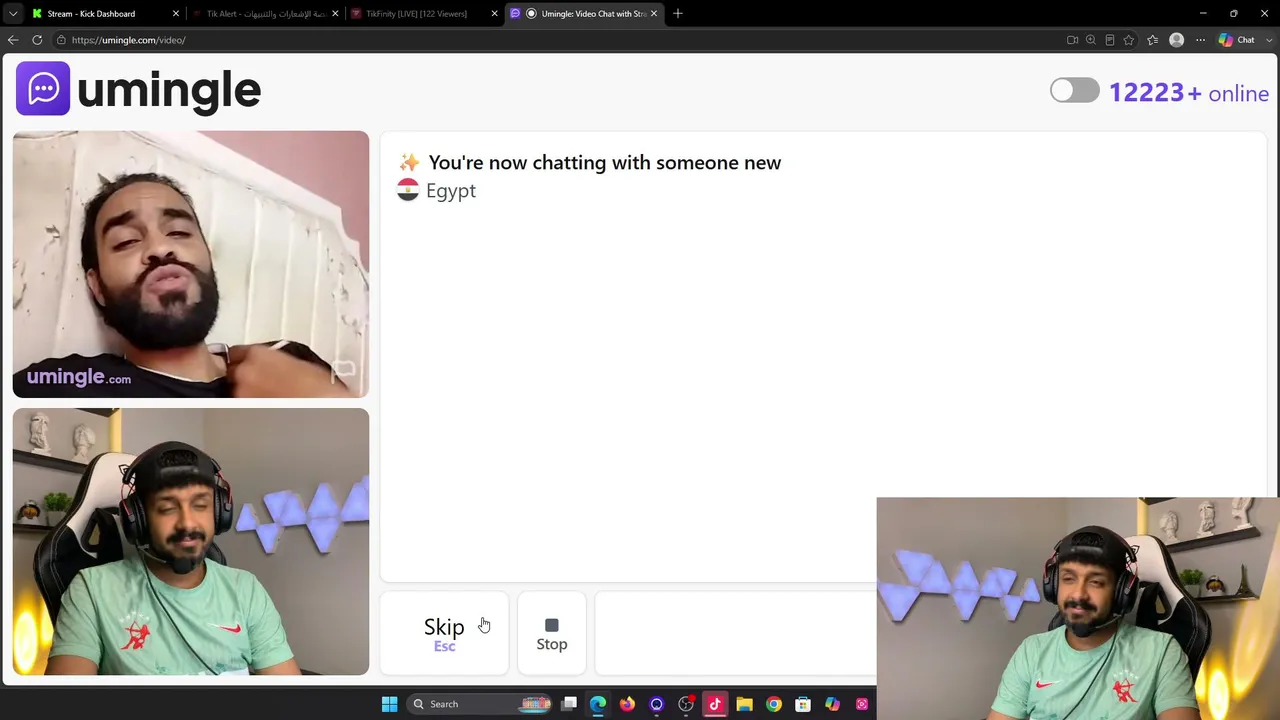This screenshot has height=720, width=1280.
Task: Open Copilot from the taskbar
Action: click(832, 704)
